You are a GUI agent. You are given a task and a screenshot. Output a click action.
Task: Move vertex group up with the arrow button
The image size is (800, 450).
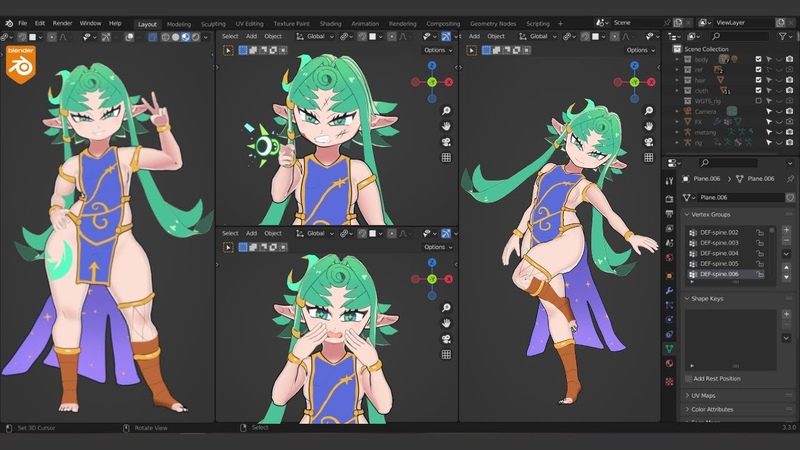click(786, 267)
